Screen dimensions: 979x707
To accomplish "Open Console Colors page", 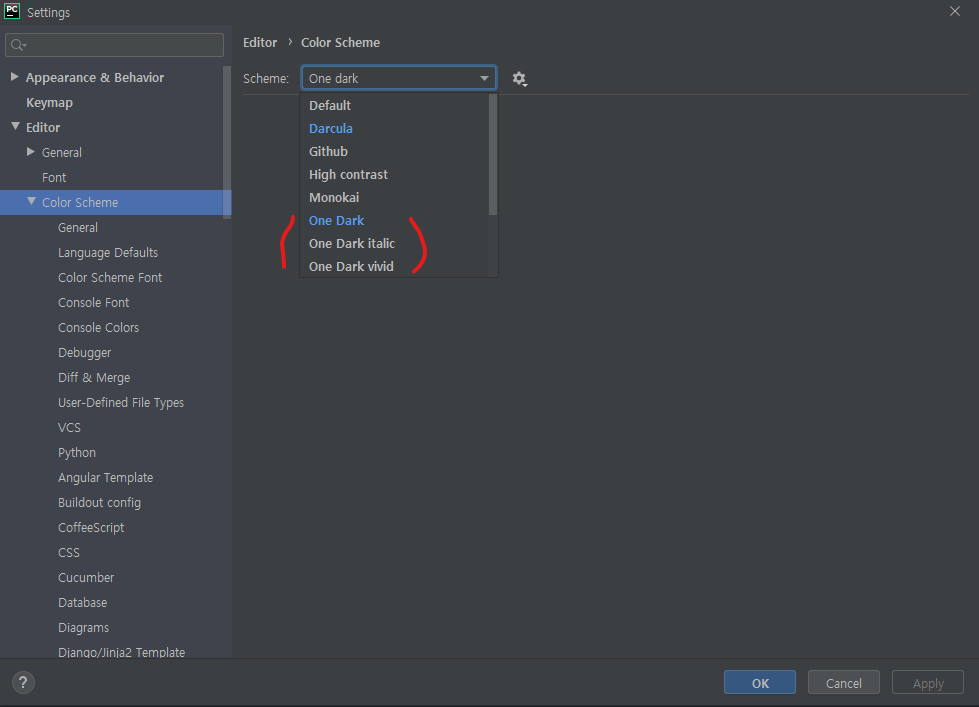I will pyautogui.click(x=99, y=327).
